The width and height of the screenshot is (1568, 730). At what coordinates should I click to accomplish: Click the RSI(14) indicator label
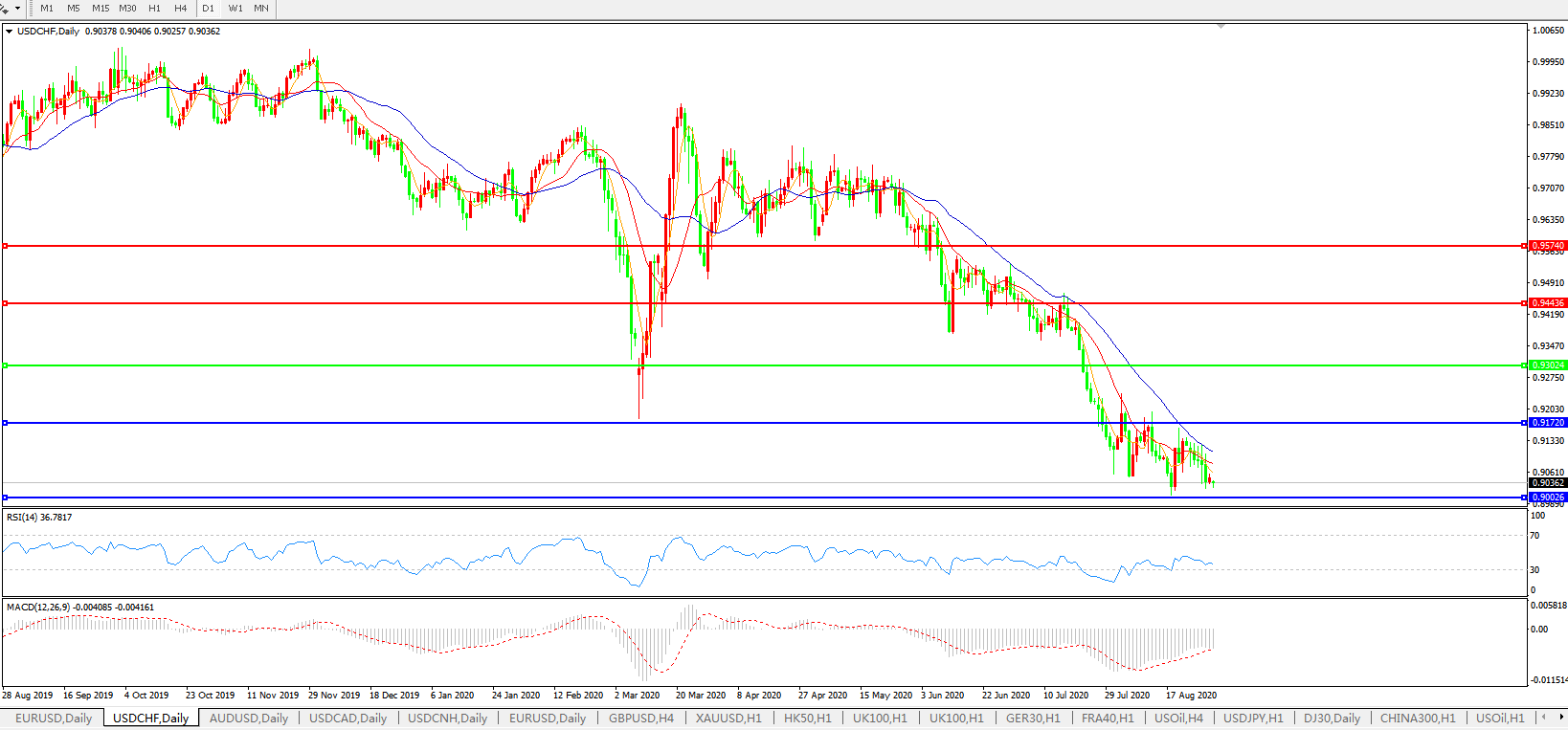pos(39,518)
